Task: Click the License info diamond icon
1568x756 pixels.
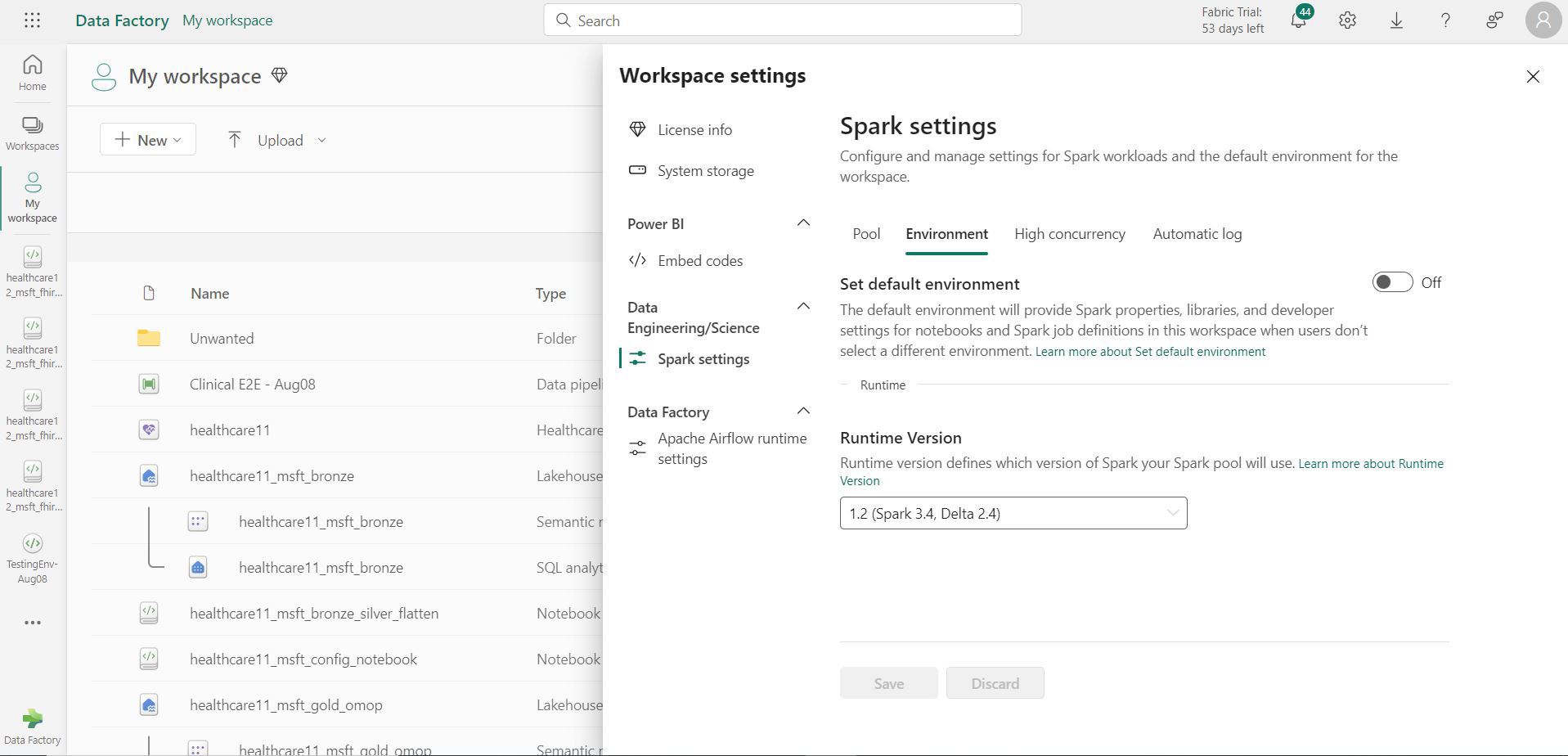Action: coord(637,129)
